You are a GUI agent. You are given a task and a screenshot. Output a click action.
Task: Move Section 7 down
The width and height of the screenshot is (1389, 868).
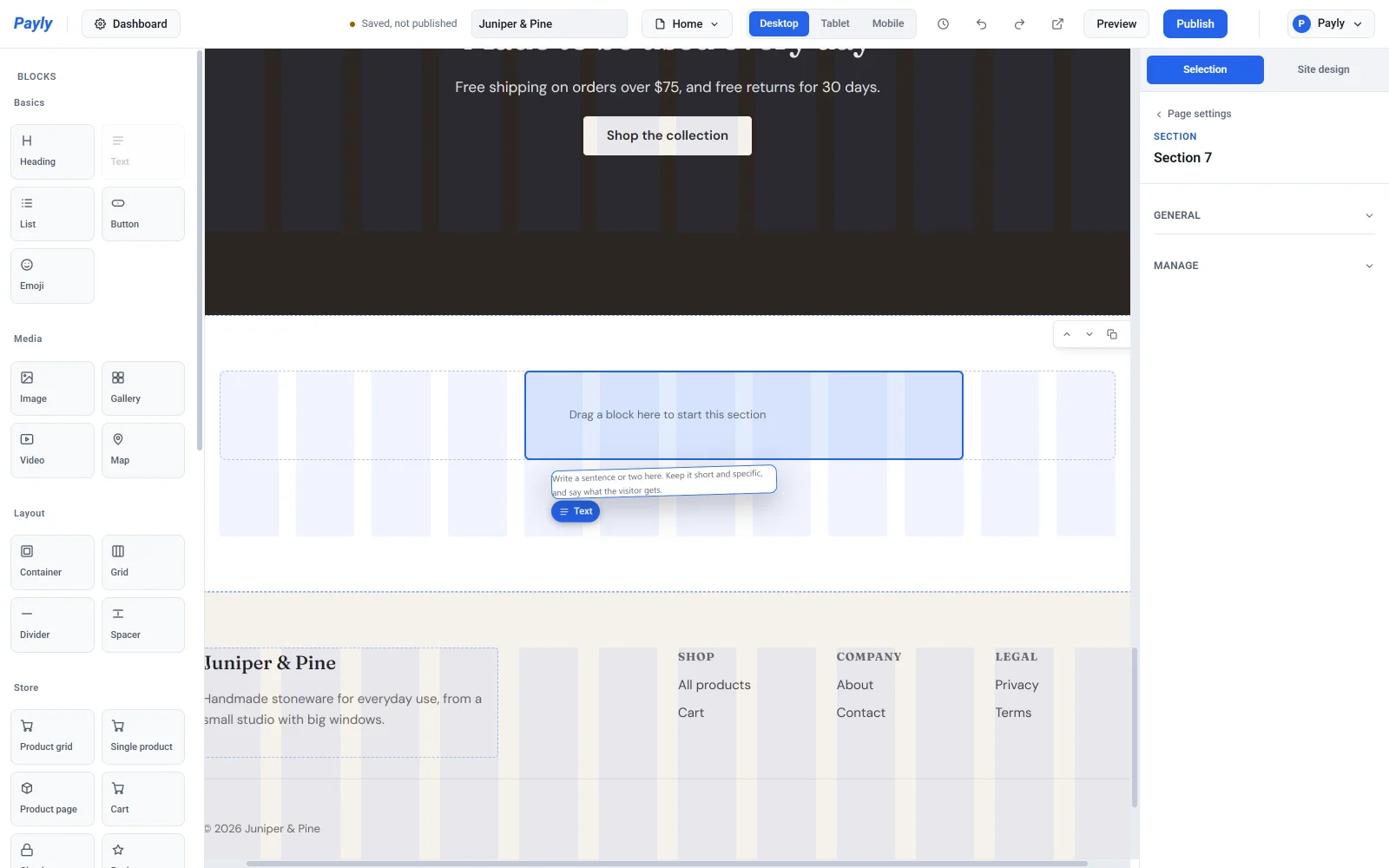point(1089,334)
